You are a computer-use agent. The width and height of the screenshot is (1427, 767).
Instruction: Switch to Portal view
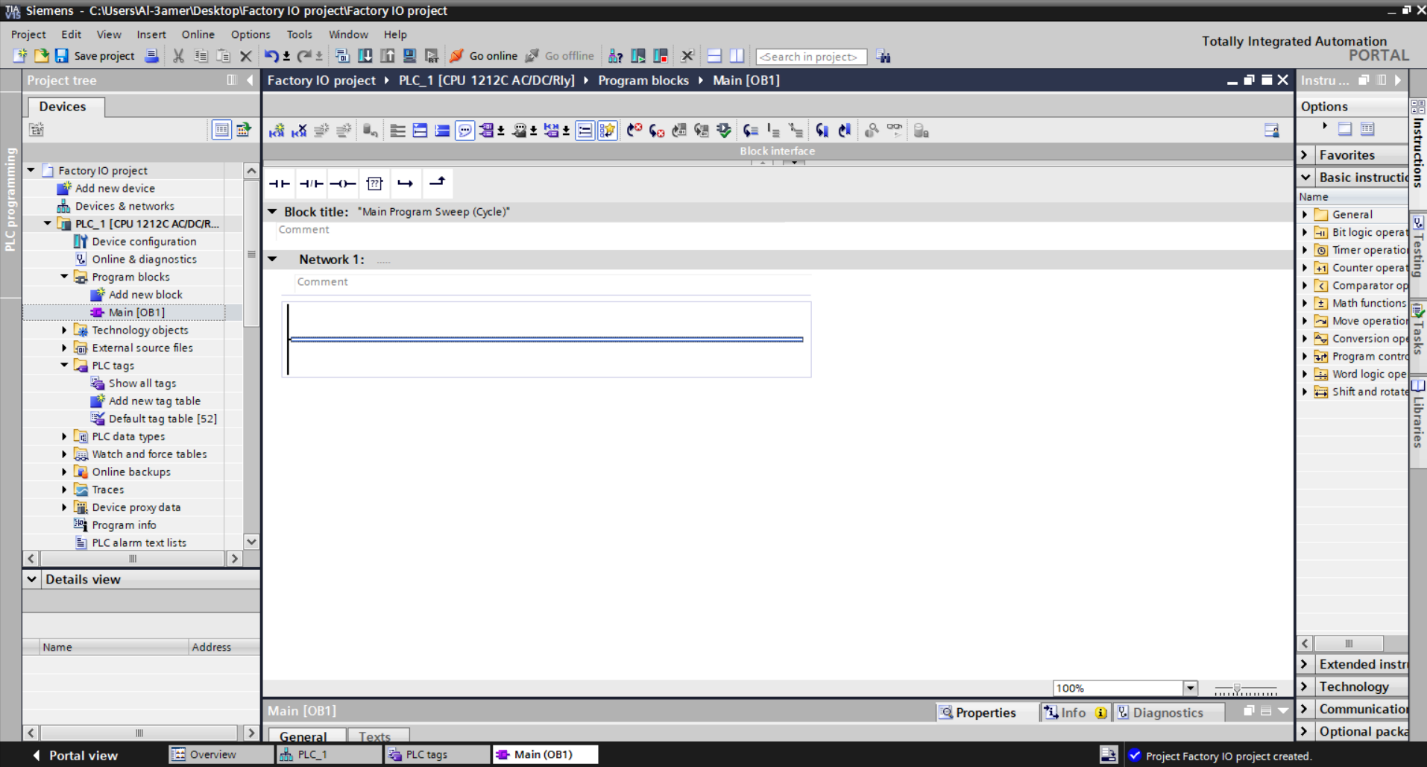coord(75,755)
